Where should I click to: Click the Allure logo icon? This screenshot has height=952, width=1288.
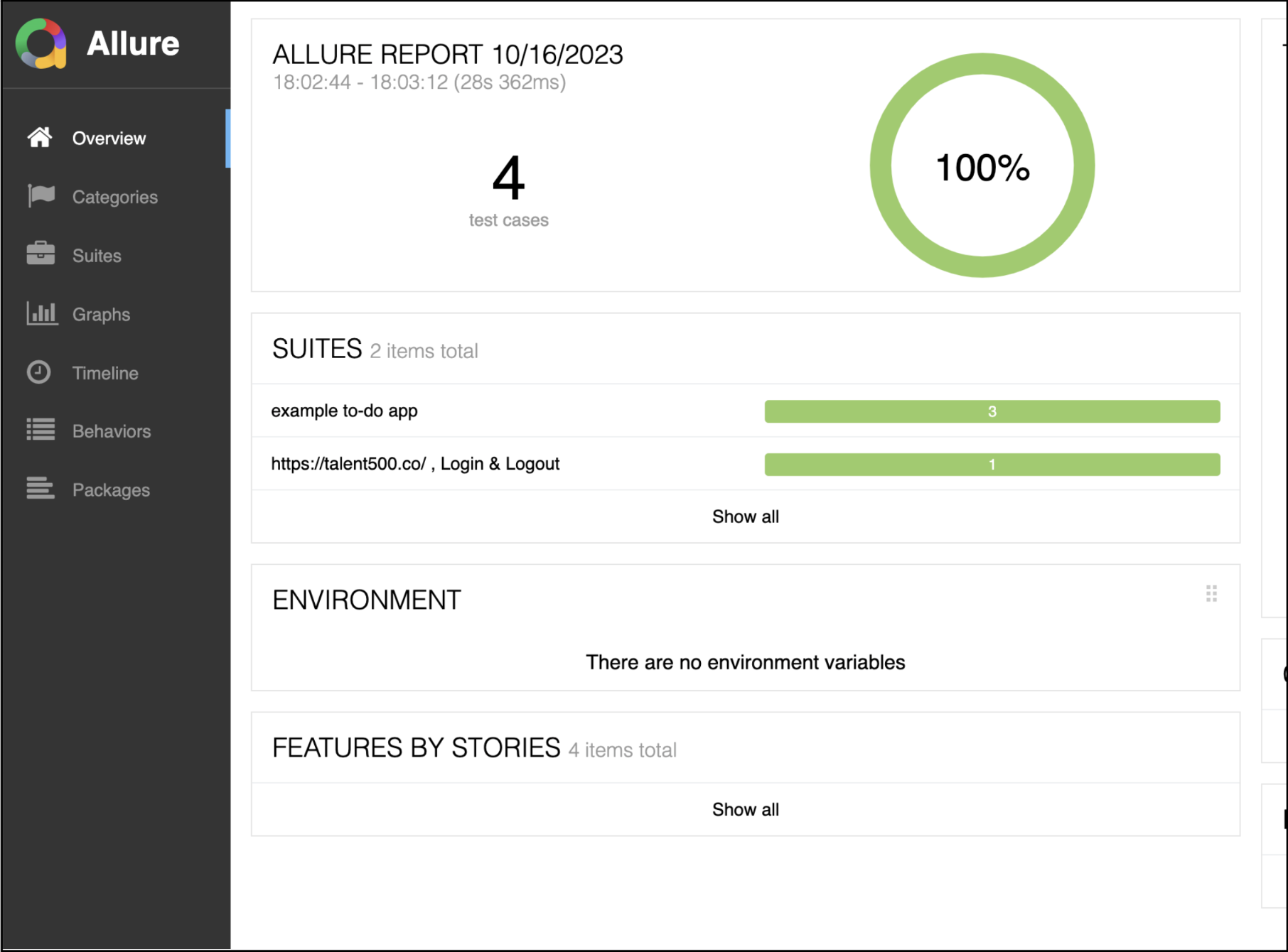(x=41, y=44)
